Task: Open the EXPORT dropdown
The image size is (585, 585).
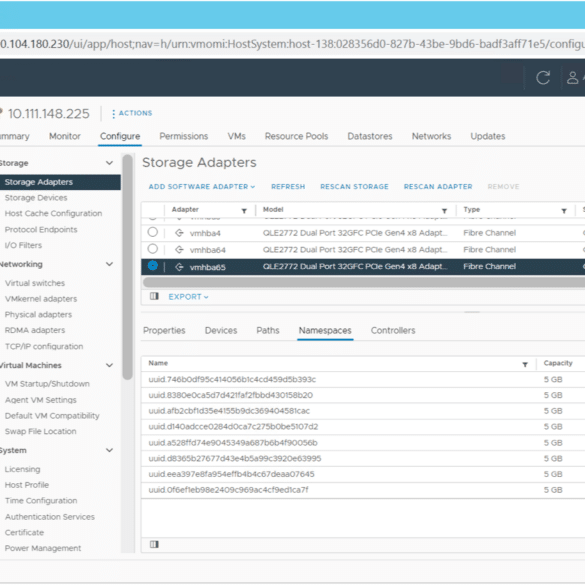Action: click(188, 297)
